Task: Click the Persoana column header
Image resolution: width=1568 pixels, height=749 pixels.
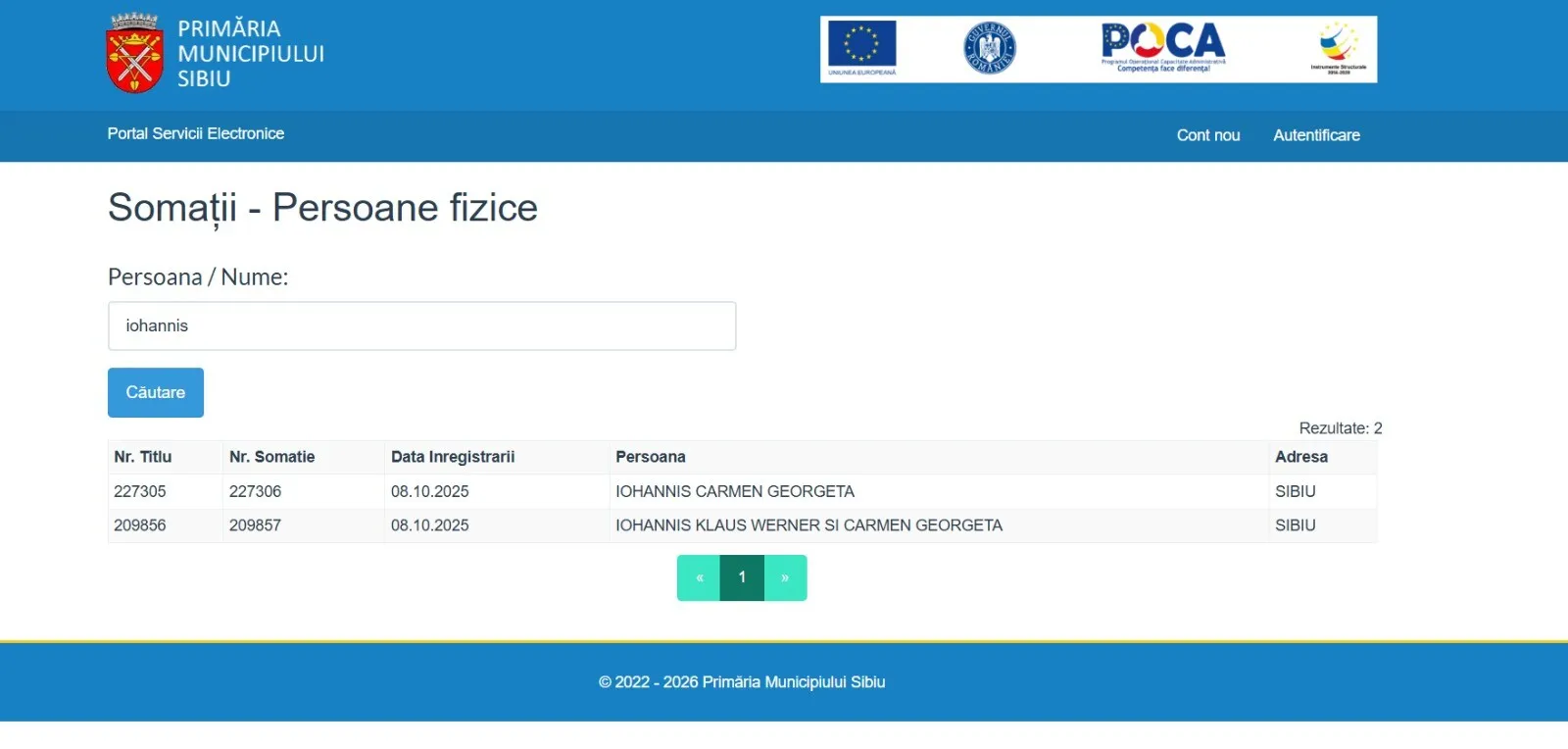Action: click(x=651, y=457)
